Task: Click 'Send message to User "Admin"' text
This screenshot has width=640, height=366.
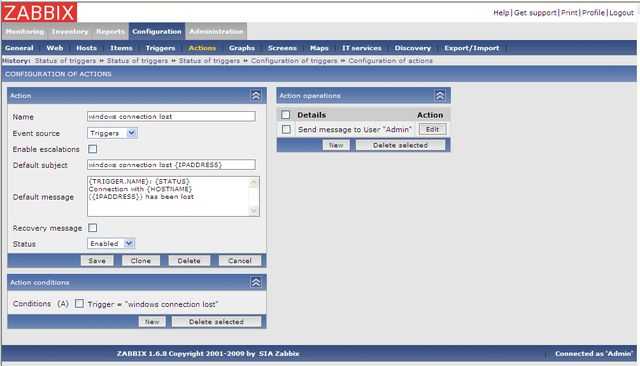Action: [355, 129]
